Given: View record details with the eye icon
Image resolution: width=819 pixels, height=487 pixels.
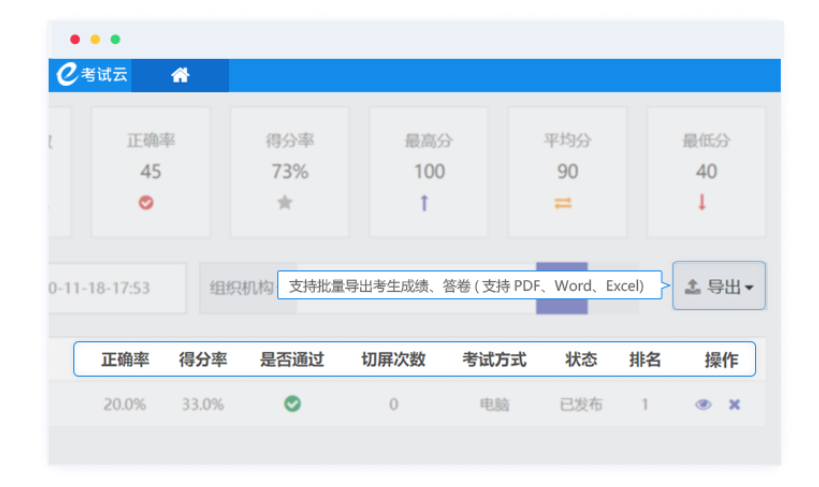Looking at the screenshot, I should pyautogui.click(x=704, y=404).
